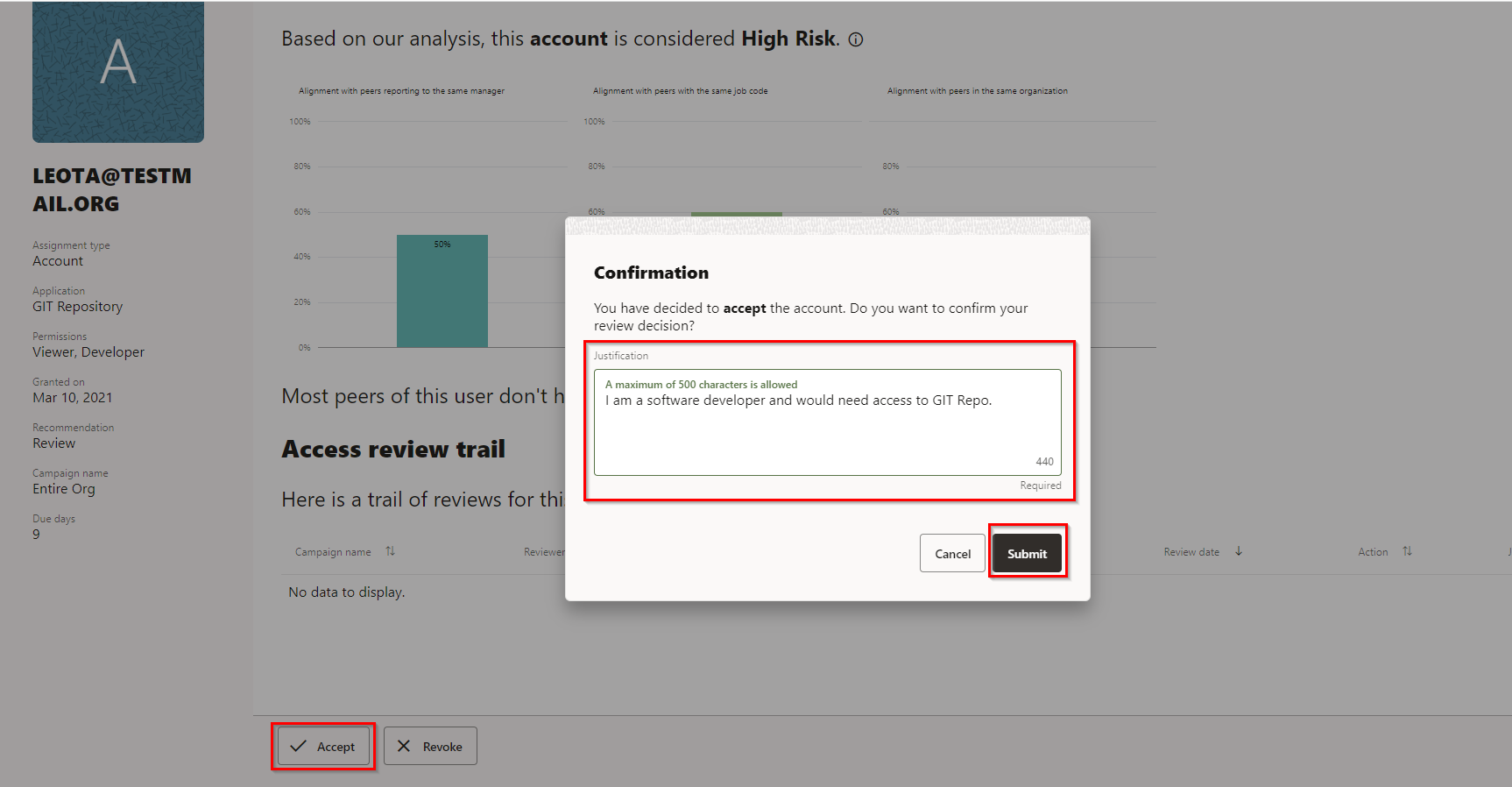Click the Revoke button at bottom

[430, 746]
